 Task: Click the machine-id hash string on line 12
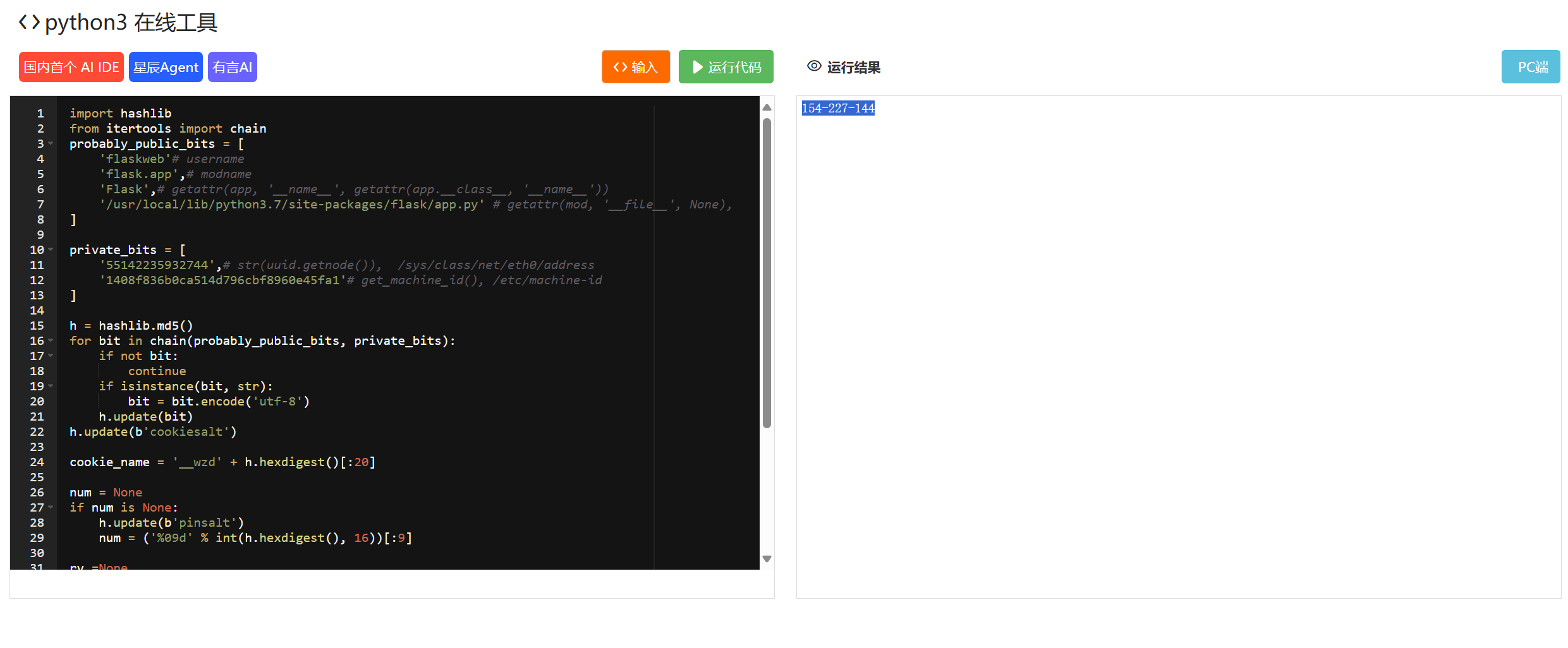222,280
